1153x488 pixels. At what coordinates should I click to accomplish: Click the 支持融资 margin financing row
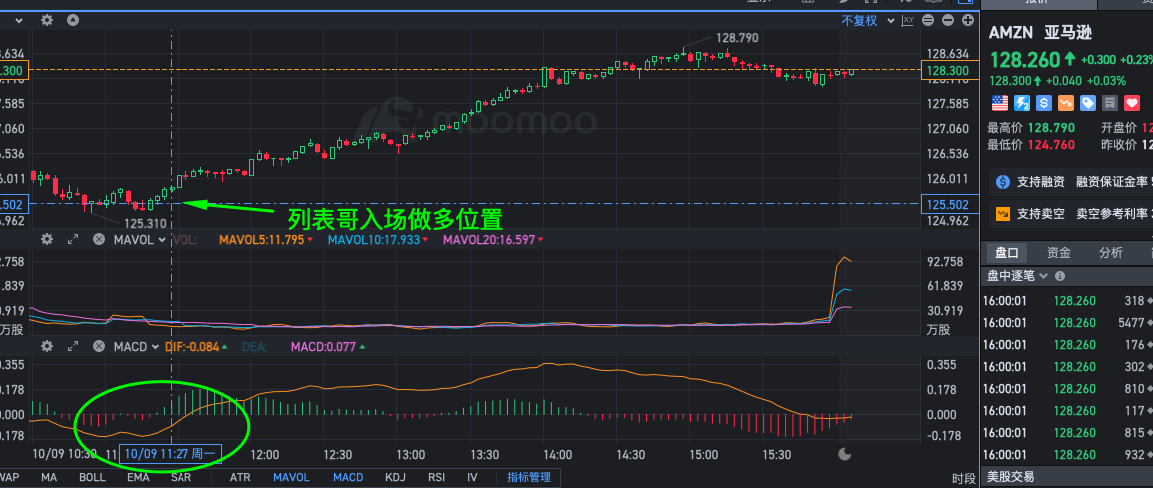(1070, 181)
